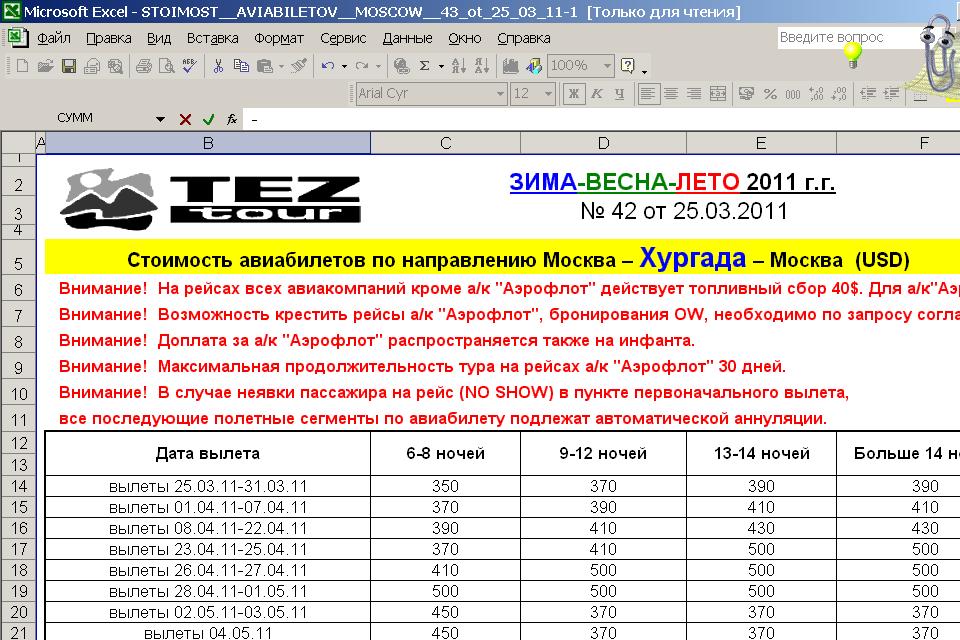Toggle right text alignment
The height and width of the screenshot is (640, 960).
coord(694,94)
